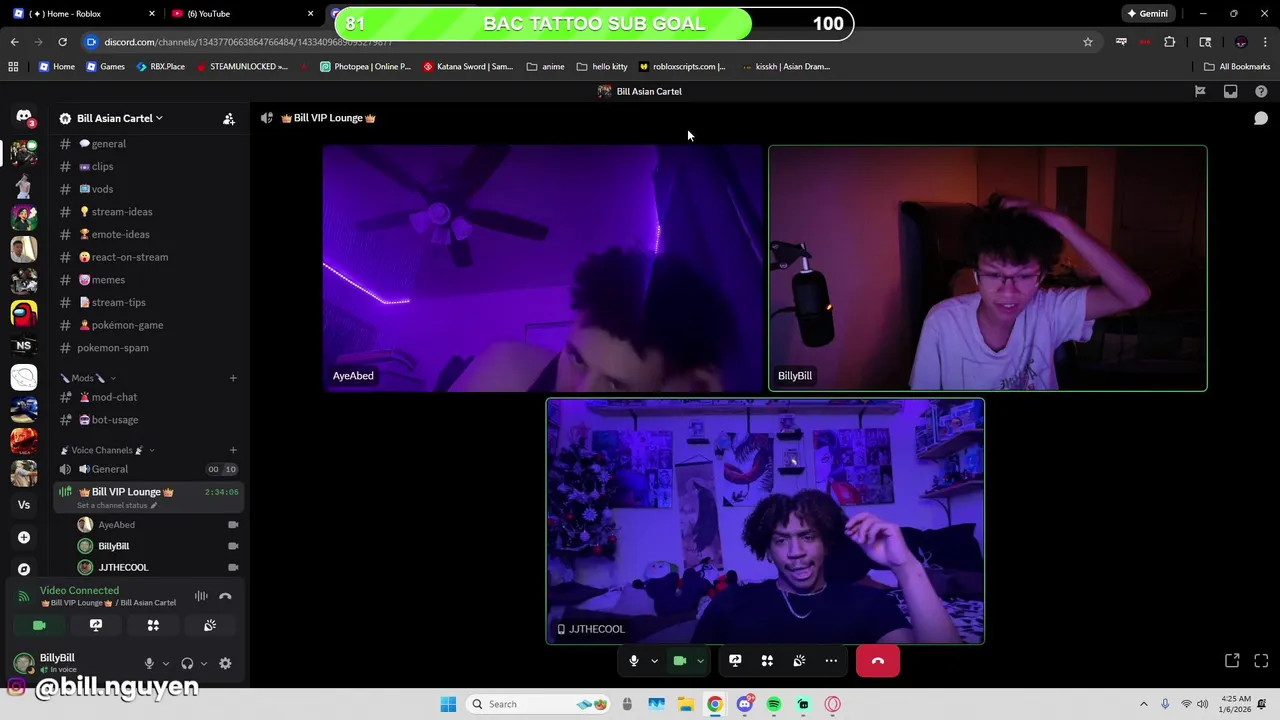Expand Bill Asian Cartel server menu
1280x720 pixels.
[120, 118]
